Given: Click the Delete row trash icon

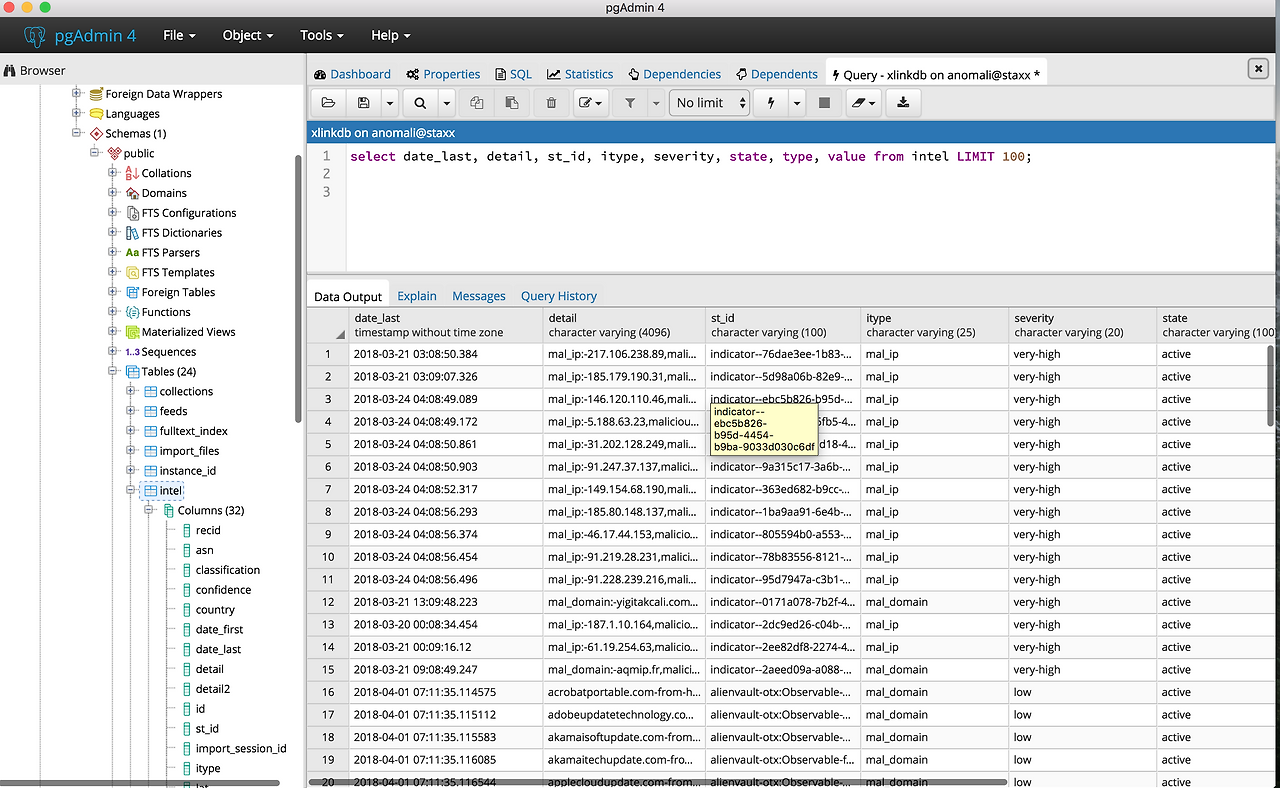Looking at the screenshot, I should [551, 103].
